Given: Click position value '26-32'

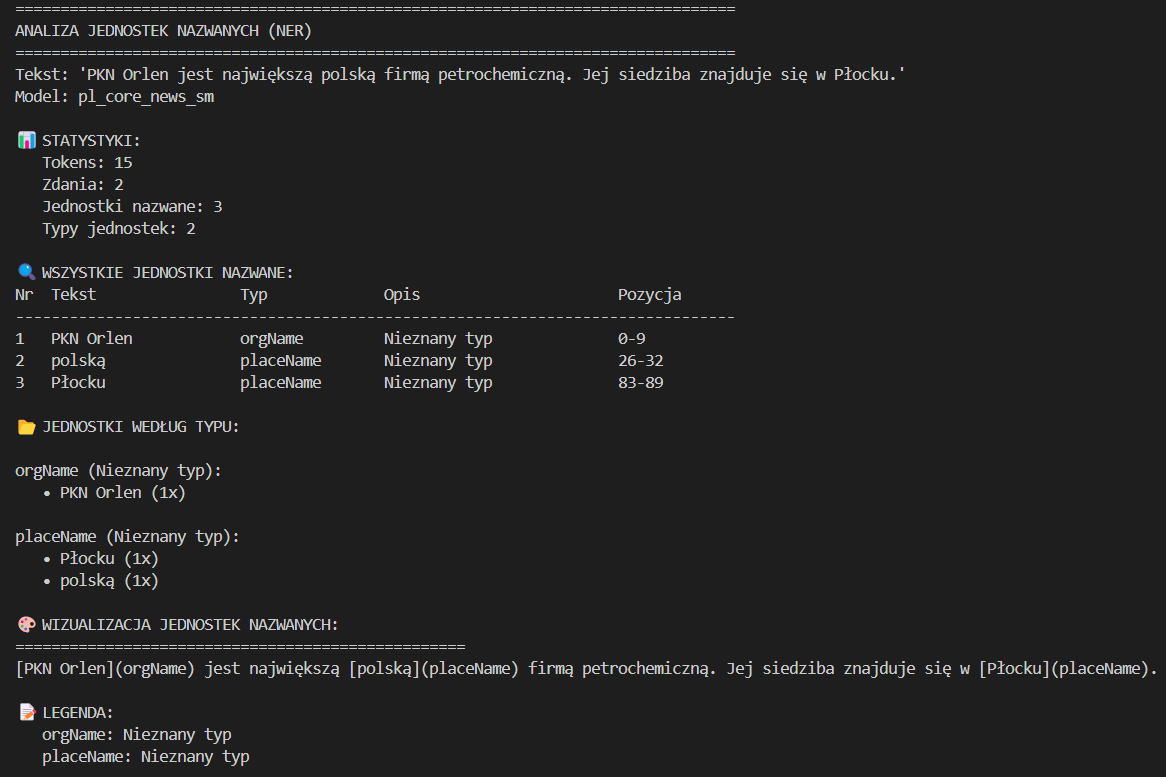Looking at the screenshot, I should (x=640, y=361).
